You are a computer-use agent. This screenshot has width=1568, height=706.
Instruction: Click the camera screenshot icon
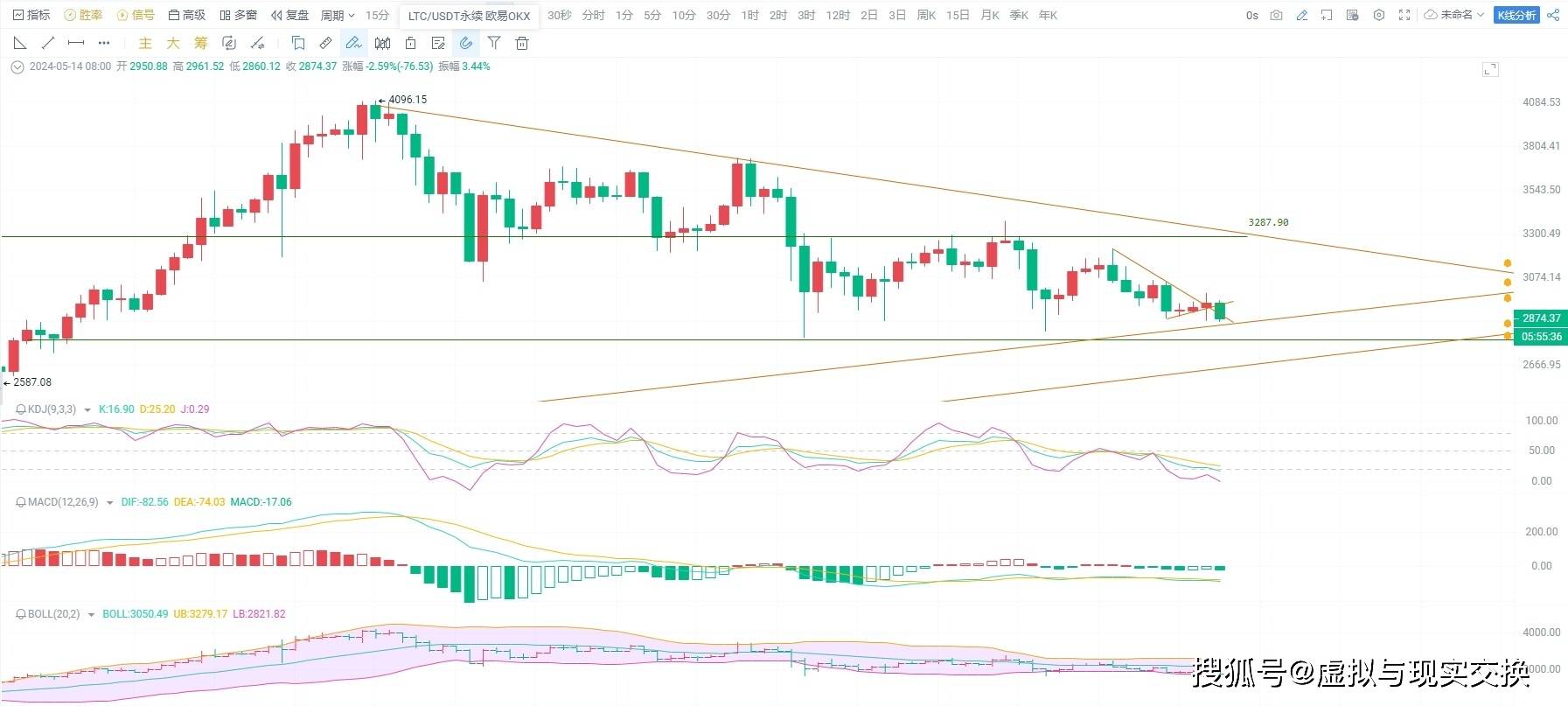point(1276,15)
